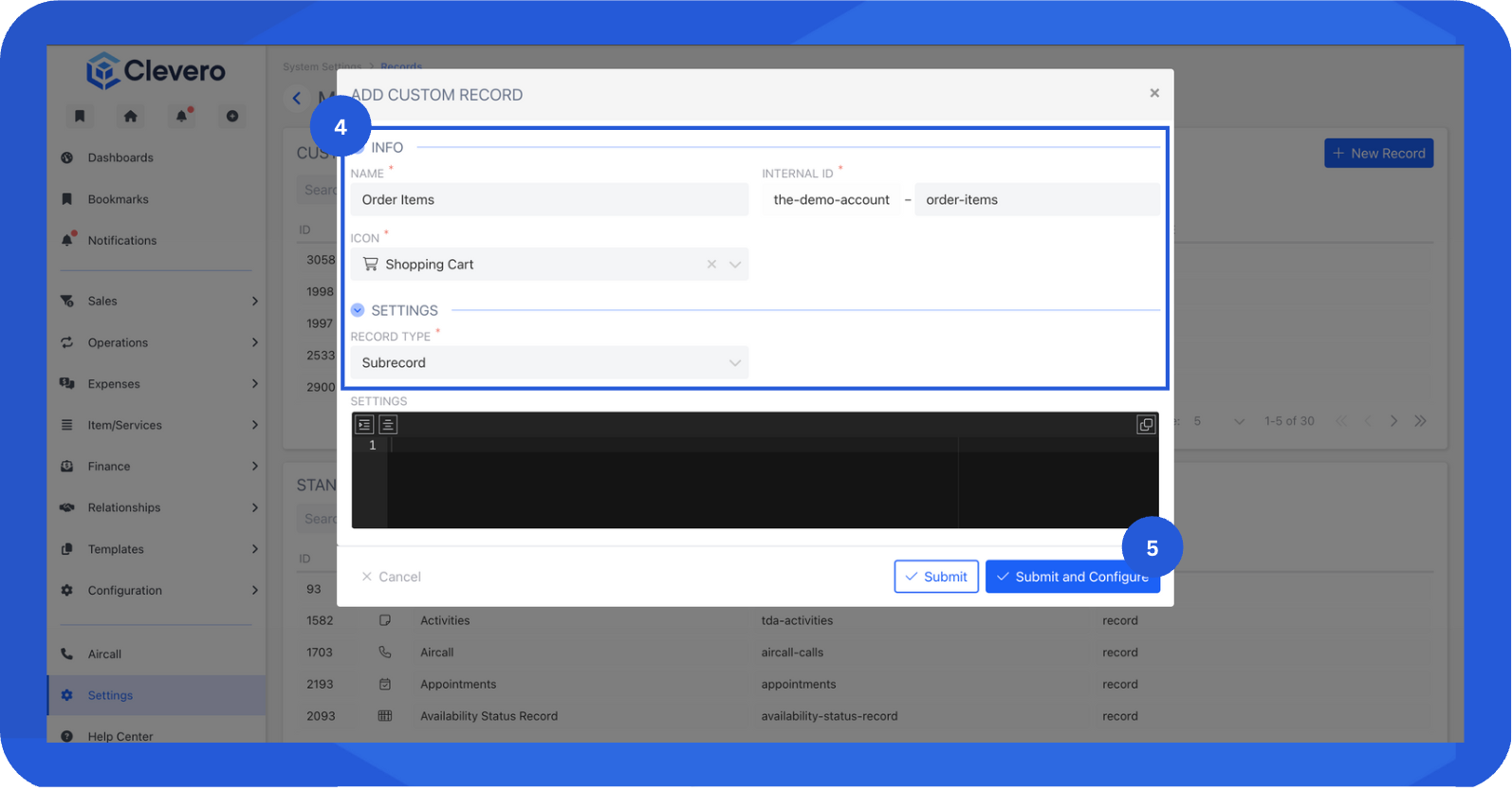Viewport: 1512px width, 791px height.
Task: Expand the Relationships menu chevron
Action: tap(255, 507)
